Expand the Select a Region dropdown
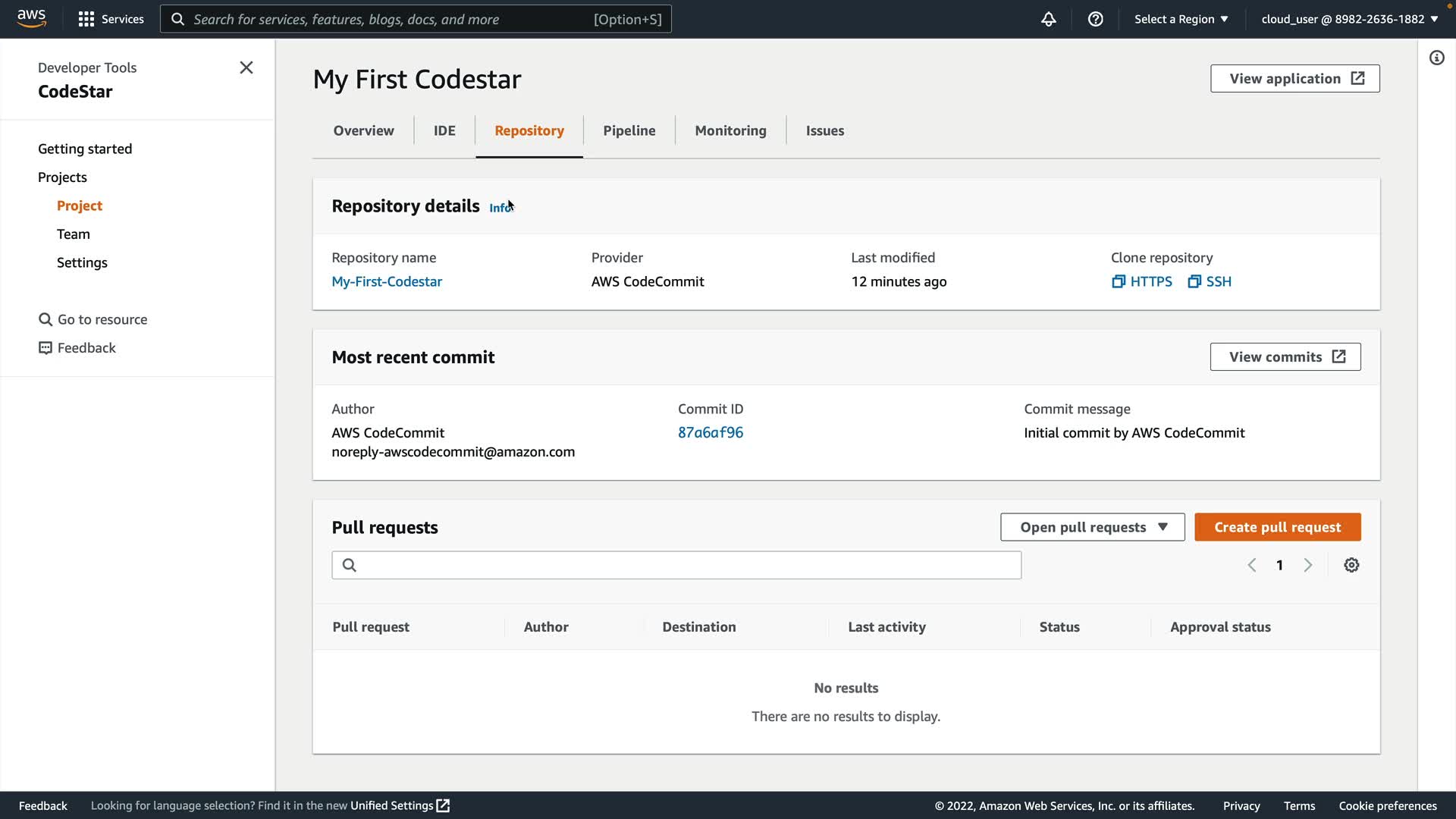 click(1181, 19)
